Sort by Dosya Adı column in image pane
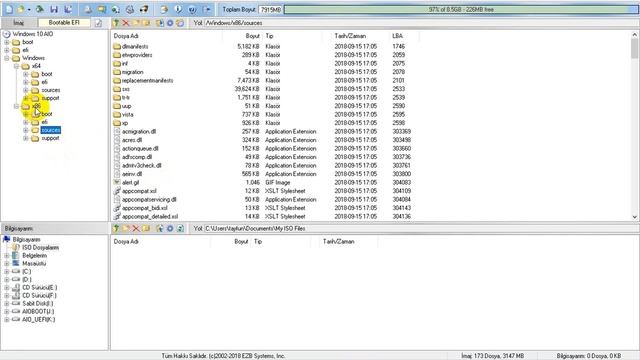The image size is (640, 360). click(167, 36)
